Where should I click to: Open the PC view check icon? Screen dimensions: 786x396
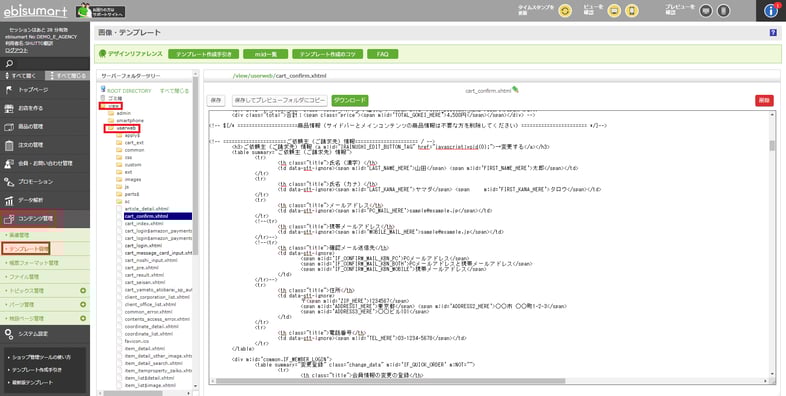pos(614,11)
